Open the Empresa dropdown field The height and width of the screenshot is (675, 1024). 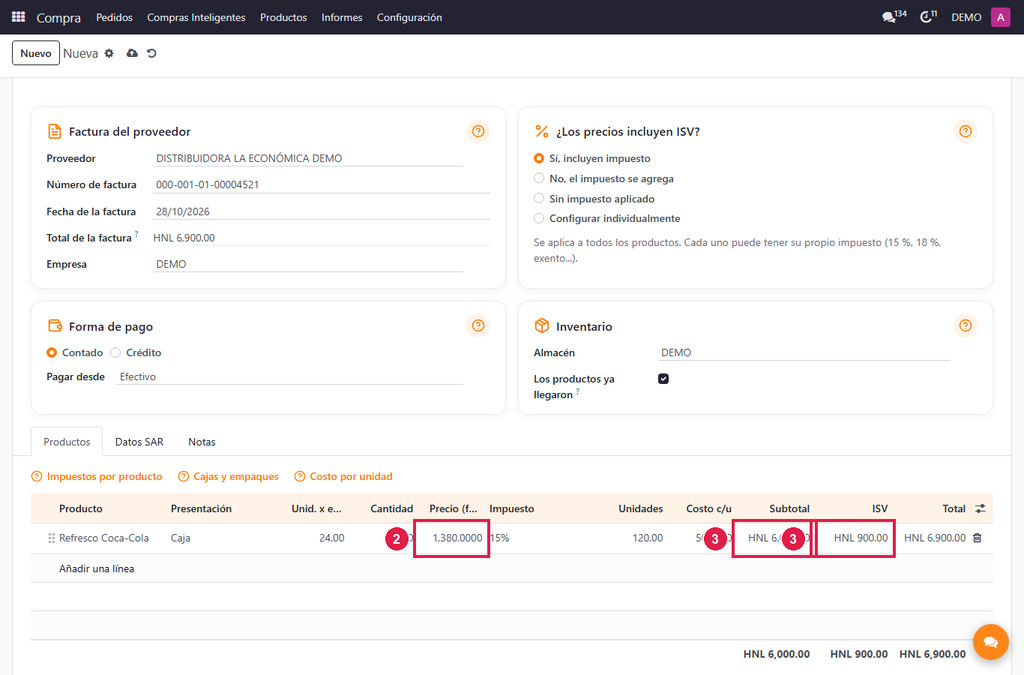[308, 264]
